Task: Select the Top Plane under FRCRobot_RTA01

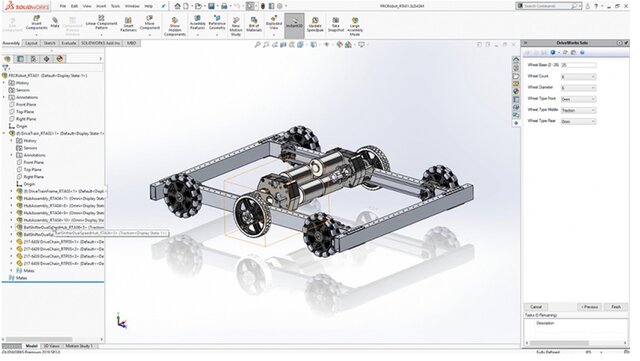Action: point(25,112)
